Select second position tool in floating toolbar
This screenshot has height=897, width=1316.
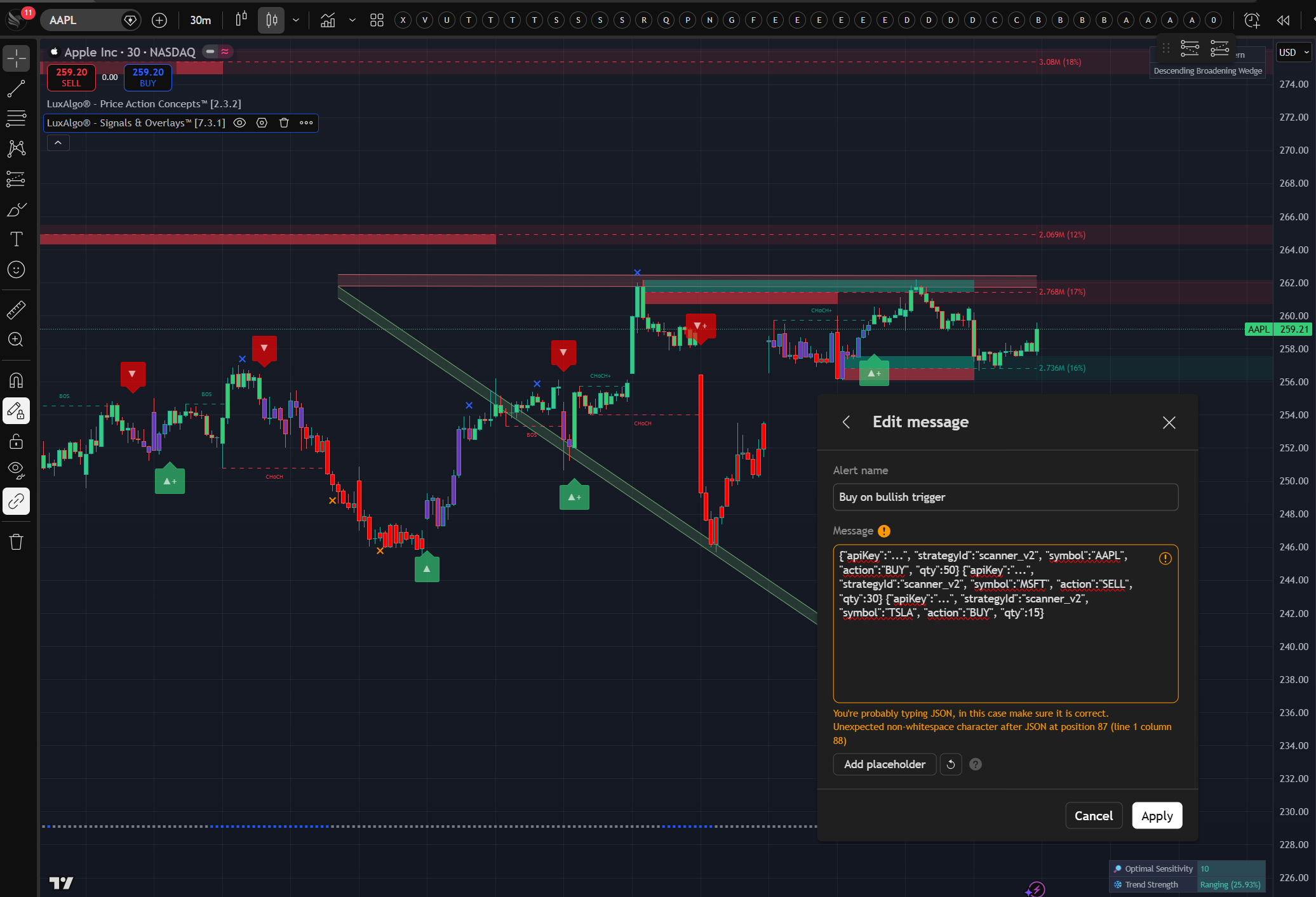pyautogui.click(x=1219, y=48)
